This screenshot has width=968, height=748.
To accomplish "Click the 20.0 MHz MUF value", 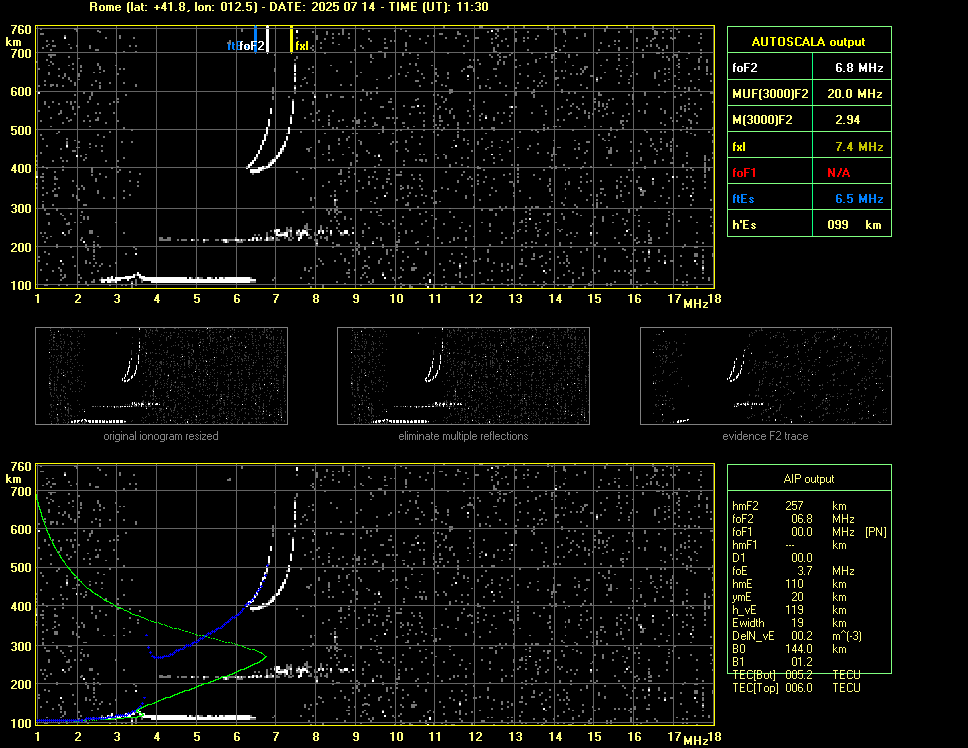I will coord(854,94).
